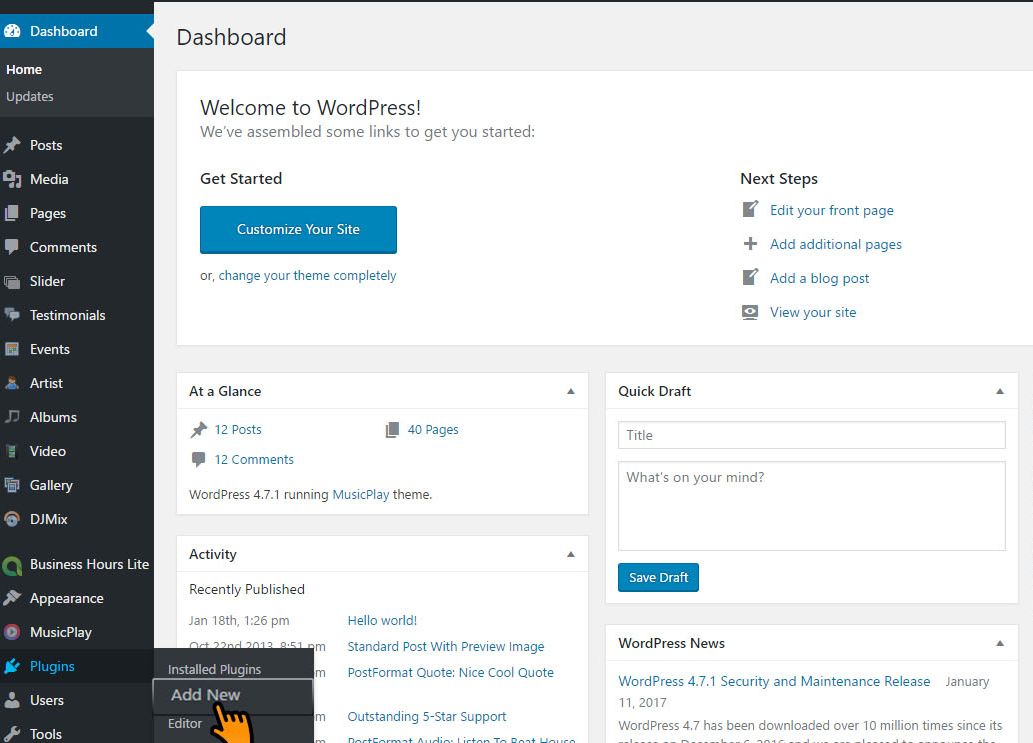Screen dimensions: 1033x743
Task: Click the pushpin icon next to 12 Posts
Action: [x=198, y=429]
